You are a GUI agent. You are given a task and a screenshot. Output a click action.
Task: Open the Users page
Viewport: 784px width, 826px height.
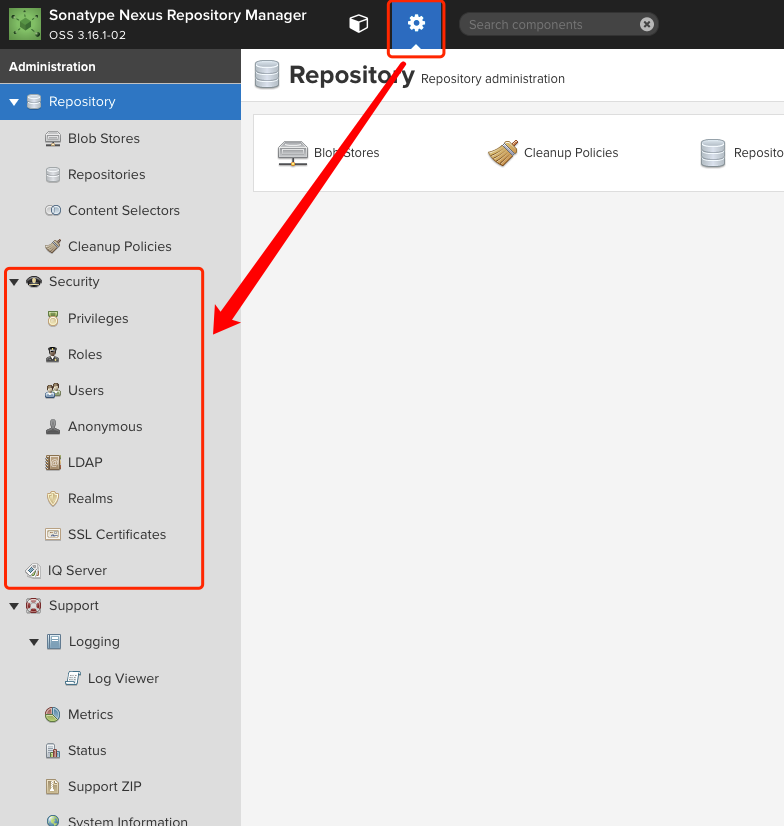click(86, 390)
